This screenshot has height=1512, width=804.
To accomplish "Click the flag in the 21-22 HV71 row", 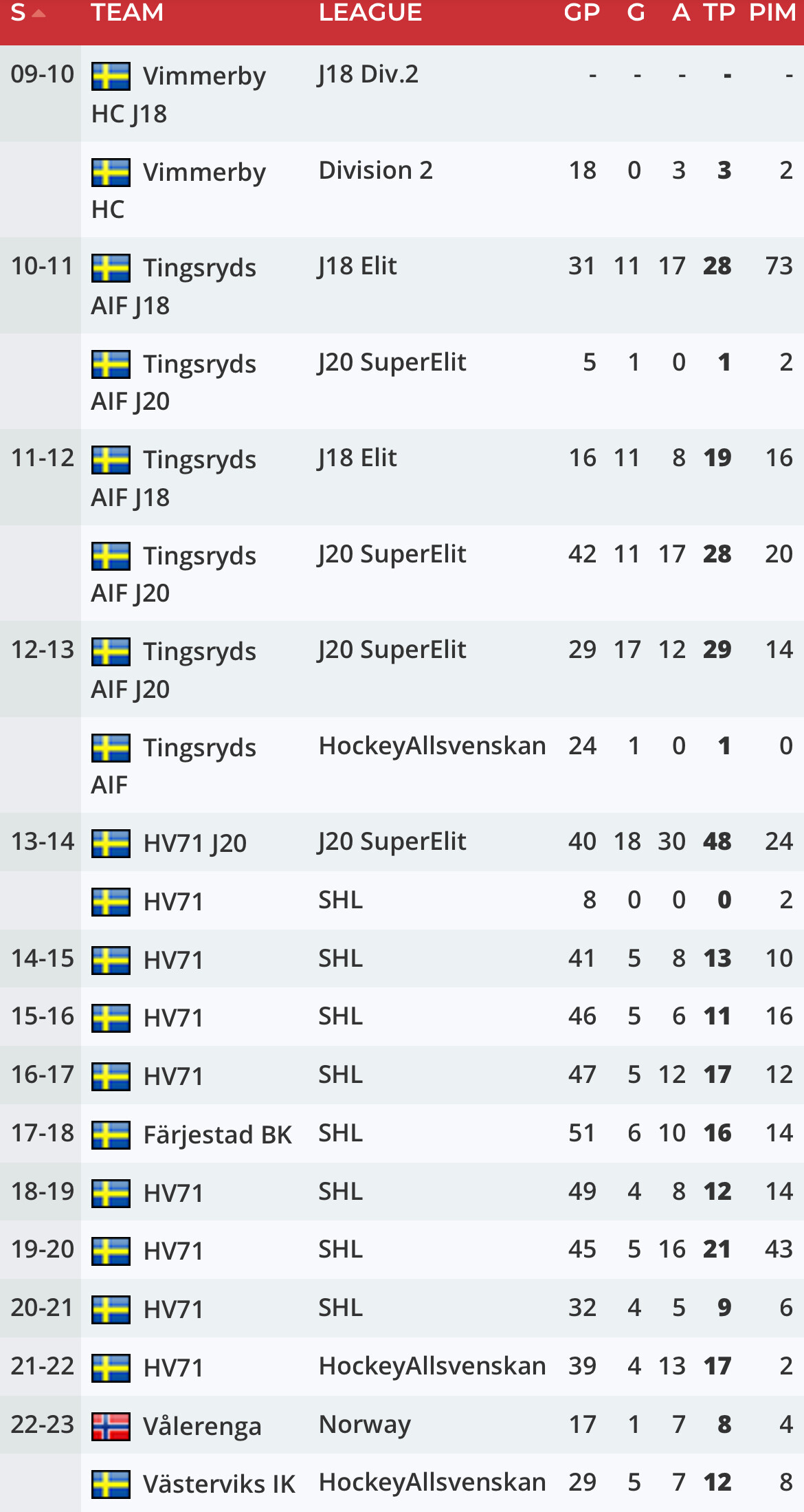I will (111, 1368).
